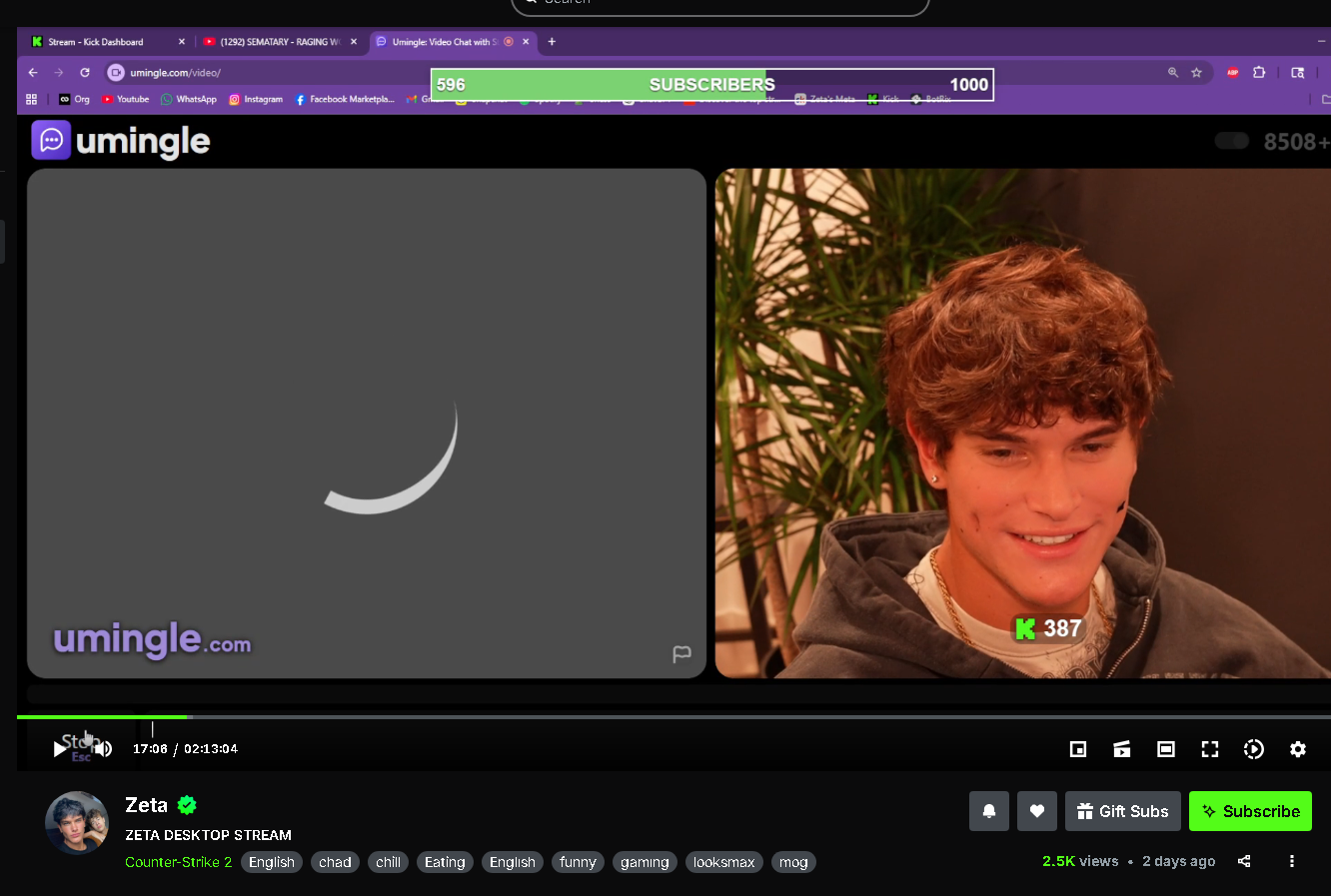1331x896 pixels.
Task: Open the three-dot more options menu
Action: [x=1291, y=861]
